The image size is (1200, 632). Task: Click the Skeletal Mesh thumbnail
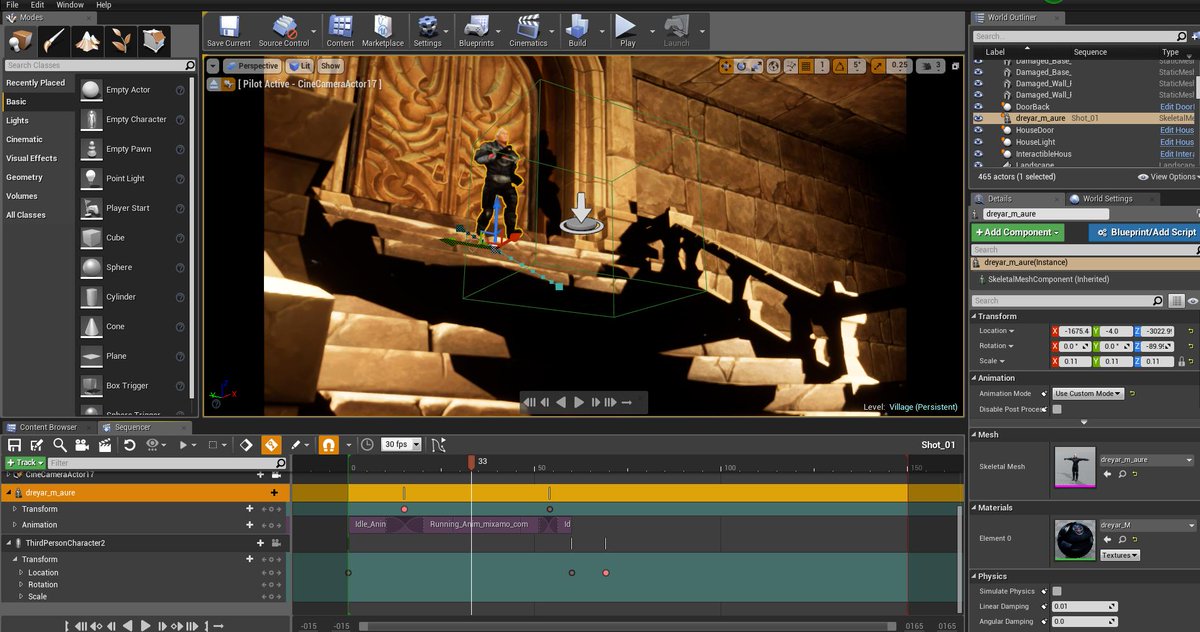(x=1074, y=467)
